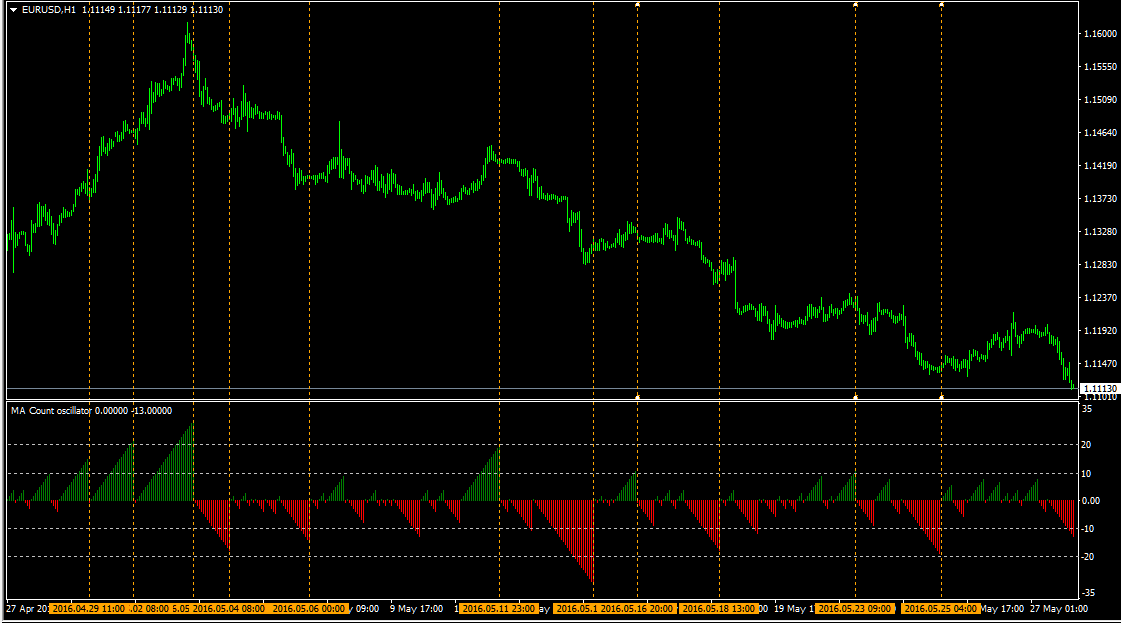Click the 1.14190 price scale label
Screen dimensions: 1121x623
(1100, 166)
